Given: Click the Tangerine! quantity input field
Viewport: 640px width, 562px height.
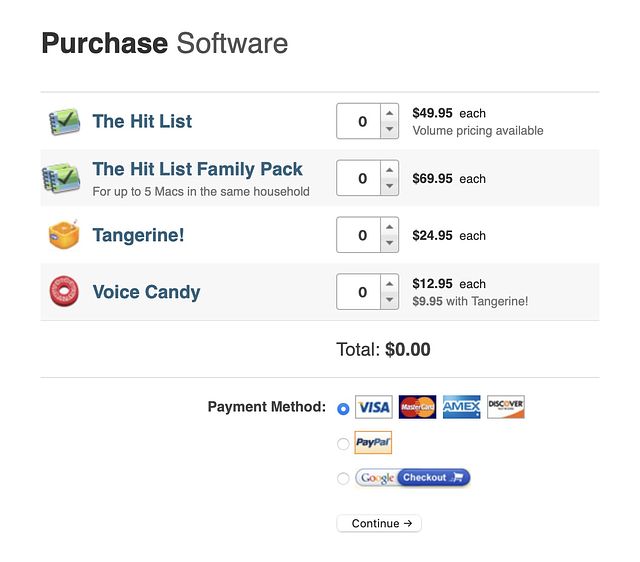Looking at the screenshot, I should (359, 235).
